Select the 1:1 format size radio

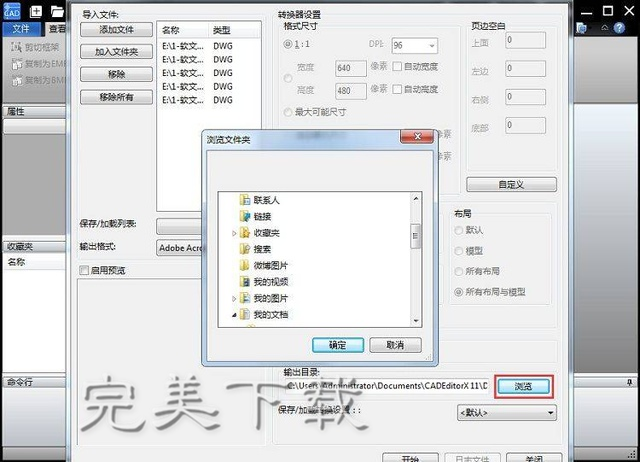pos(287,44)
